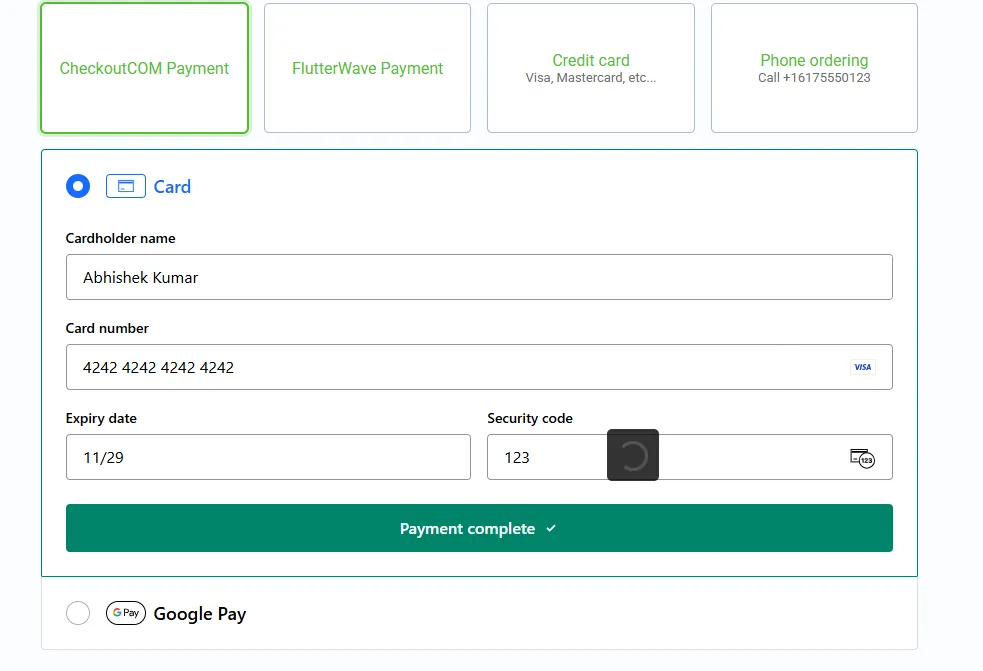This screenshot has width=983, height=671.
Task: Click the loading spinner overlay
Action: tap(633, 455)
